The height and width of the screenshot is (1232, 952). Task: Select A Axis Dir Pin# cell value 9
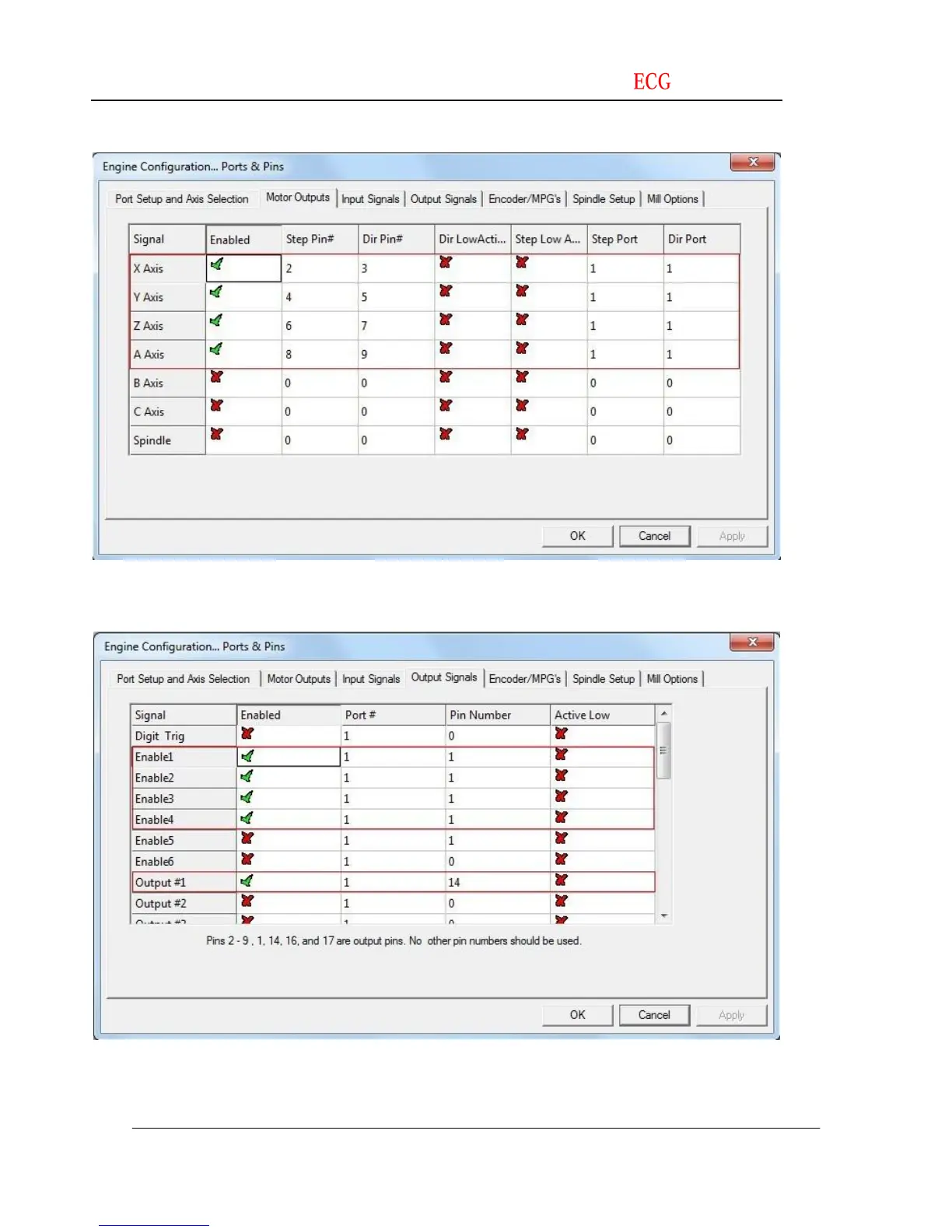(396, 354)
